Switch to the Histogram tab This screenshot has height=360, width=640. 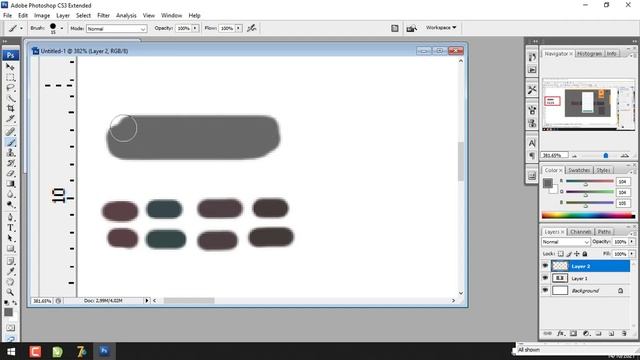tap(589, 53)
